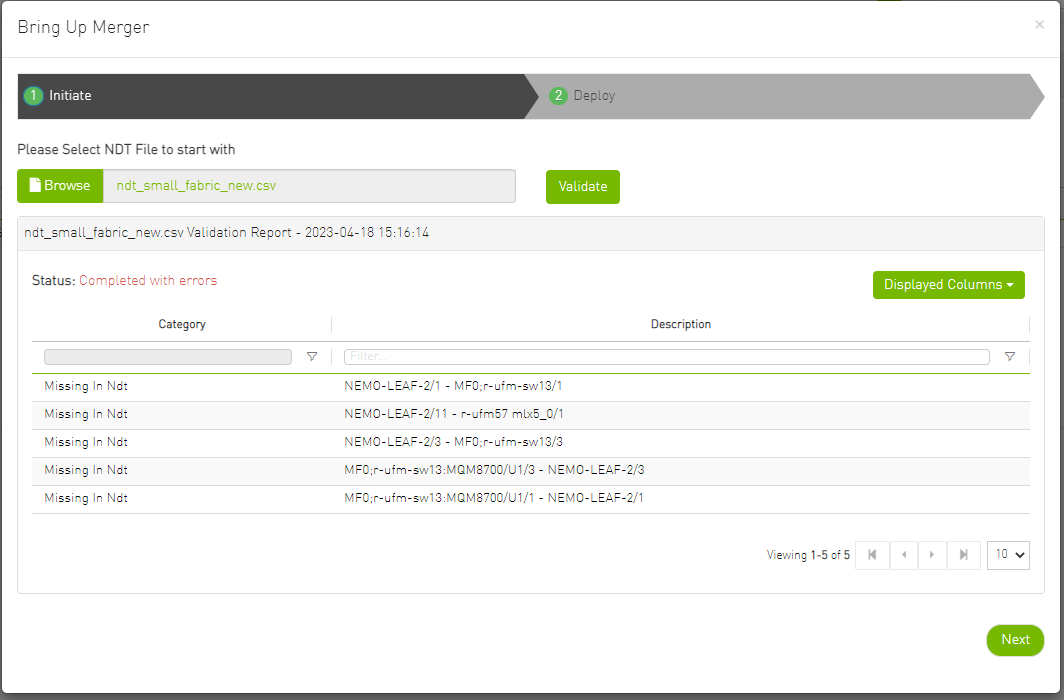This screenshot has height=700, width=1064.
Task: Go to the previous results page
Action: pyautogui.click(x=902, y=555)
